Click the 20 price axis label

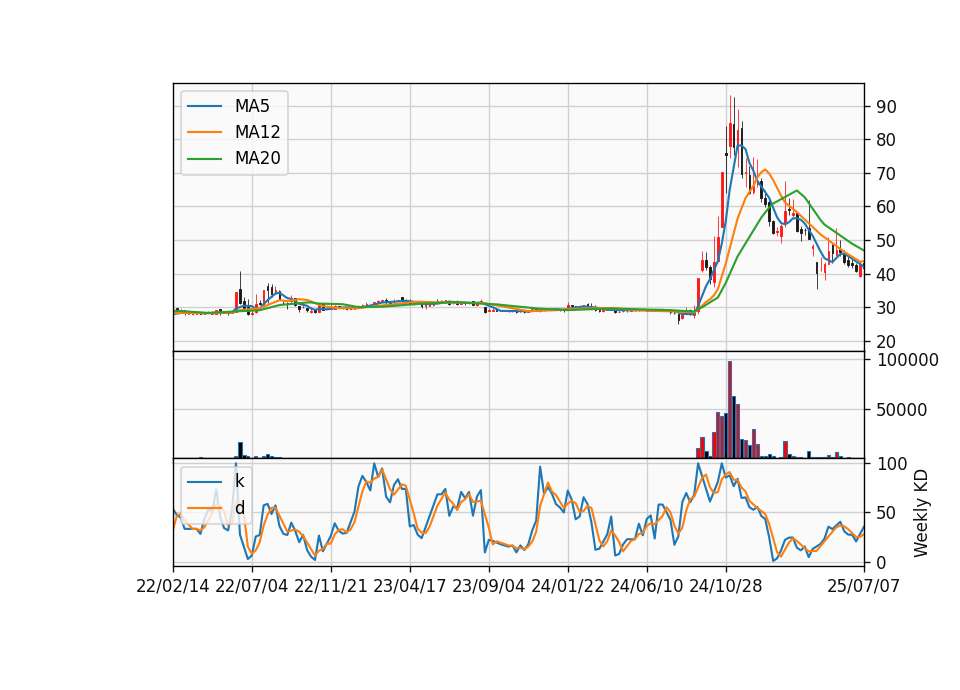click(x=886, y=342)
